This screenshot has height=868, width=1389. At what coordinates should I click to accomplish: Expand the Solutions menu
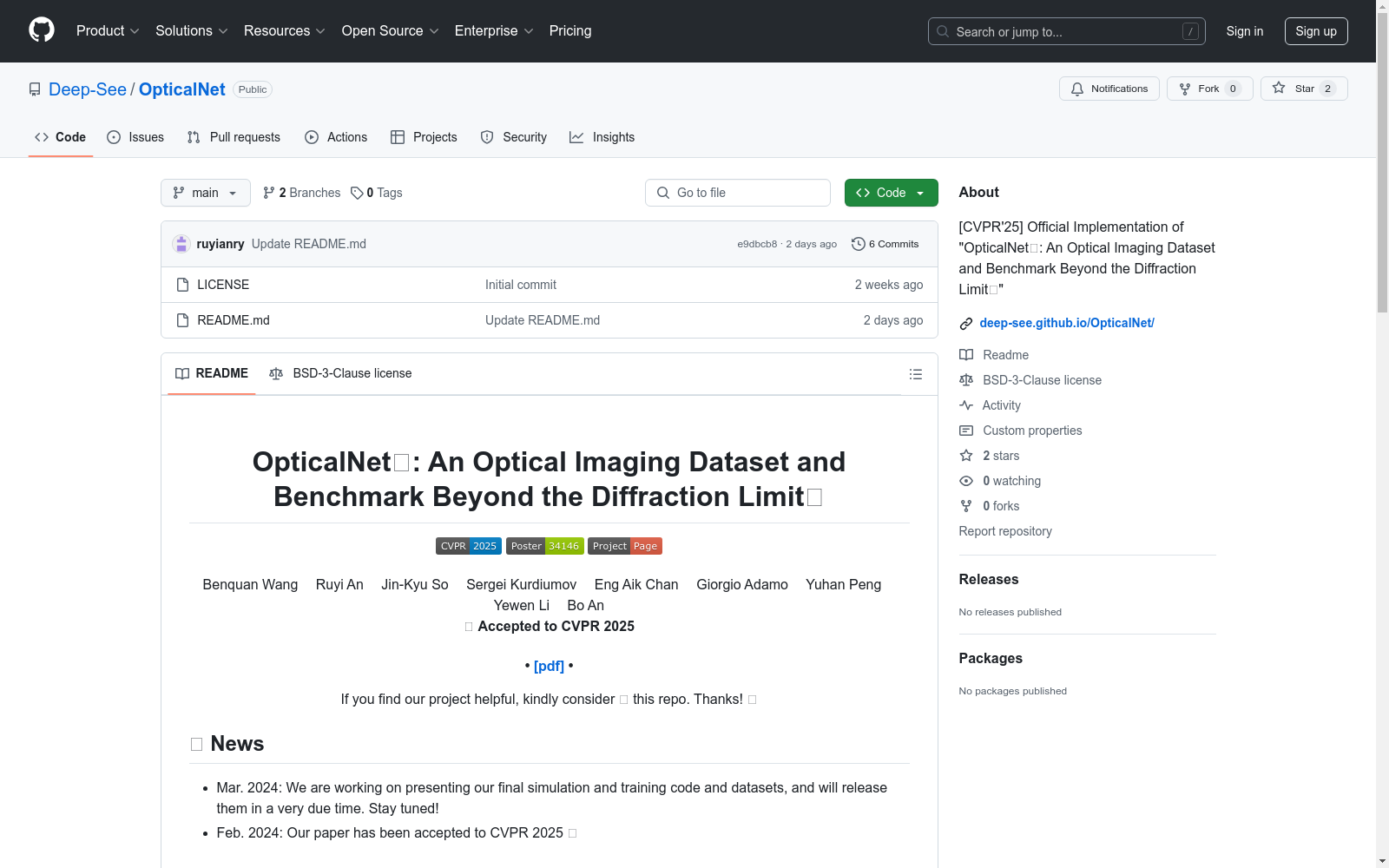[192, 31]
